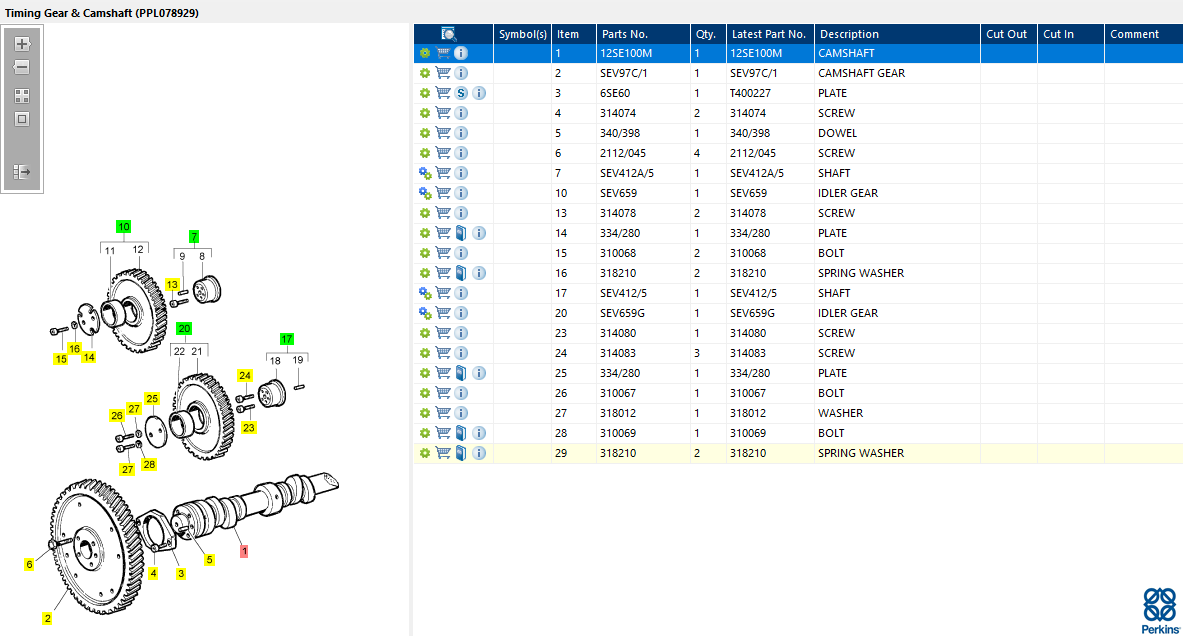Screen dimensions: 1183x636
Task: Sort by Latest Part No. column header
Action: (770, 34)
